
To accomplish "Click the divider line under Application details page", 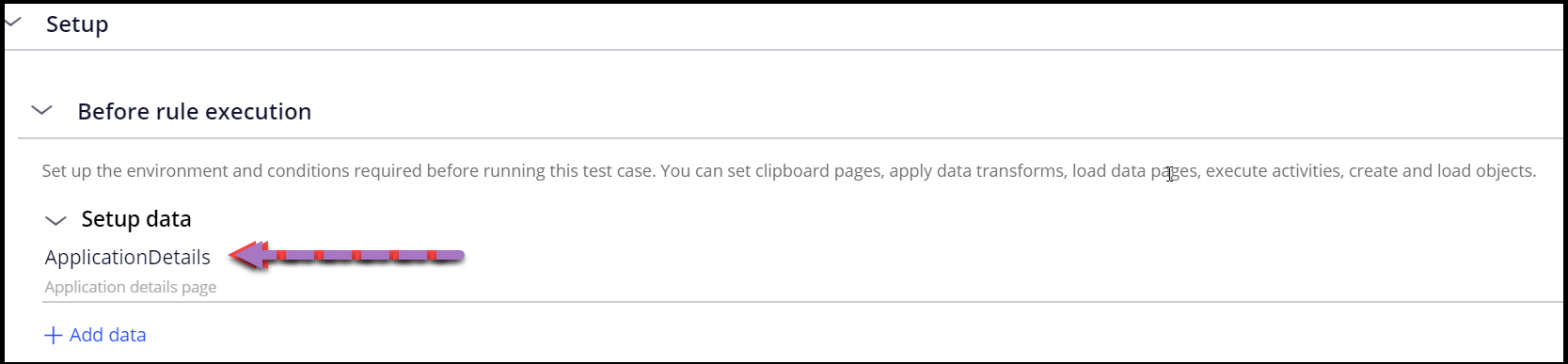I will click(x=803, y=302).
